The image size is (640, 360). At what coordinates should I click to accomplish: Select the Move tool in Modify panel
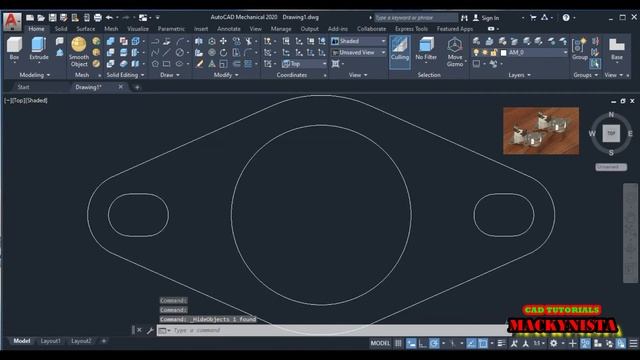point(223,41)
